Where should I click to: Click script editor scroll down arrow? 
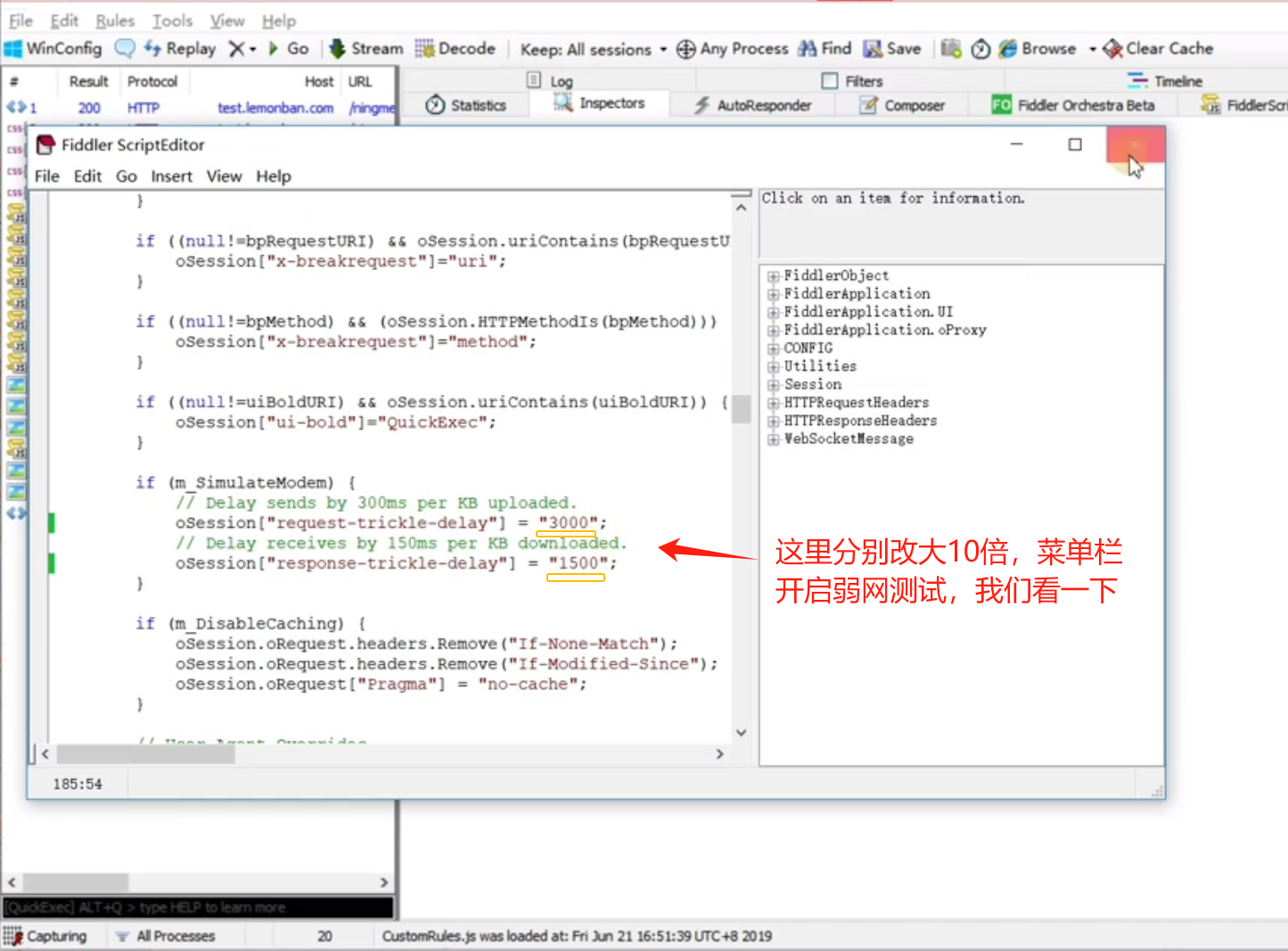741,733
